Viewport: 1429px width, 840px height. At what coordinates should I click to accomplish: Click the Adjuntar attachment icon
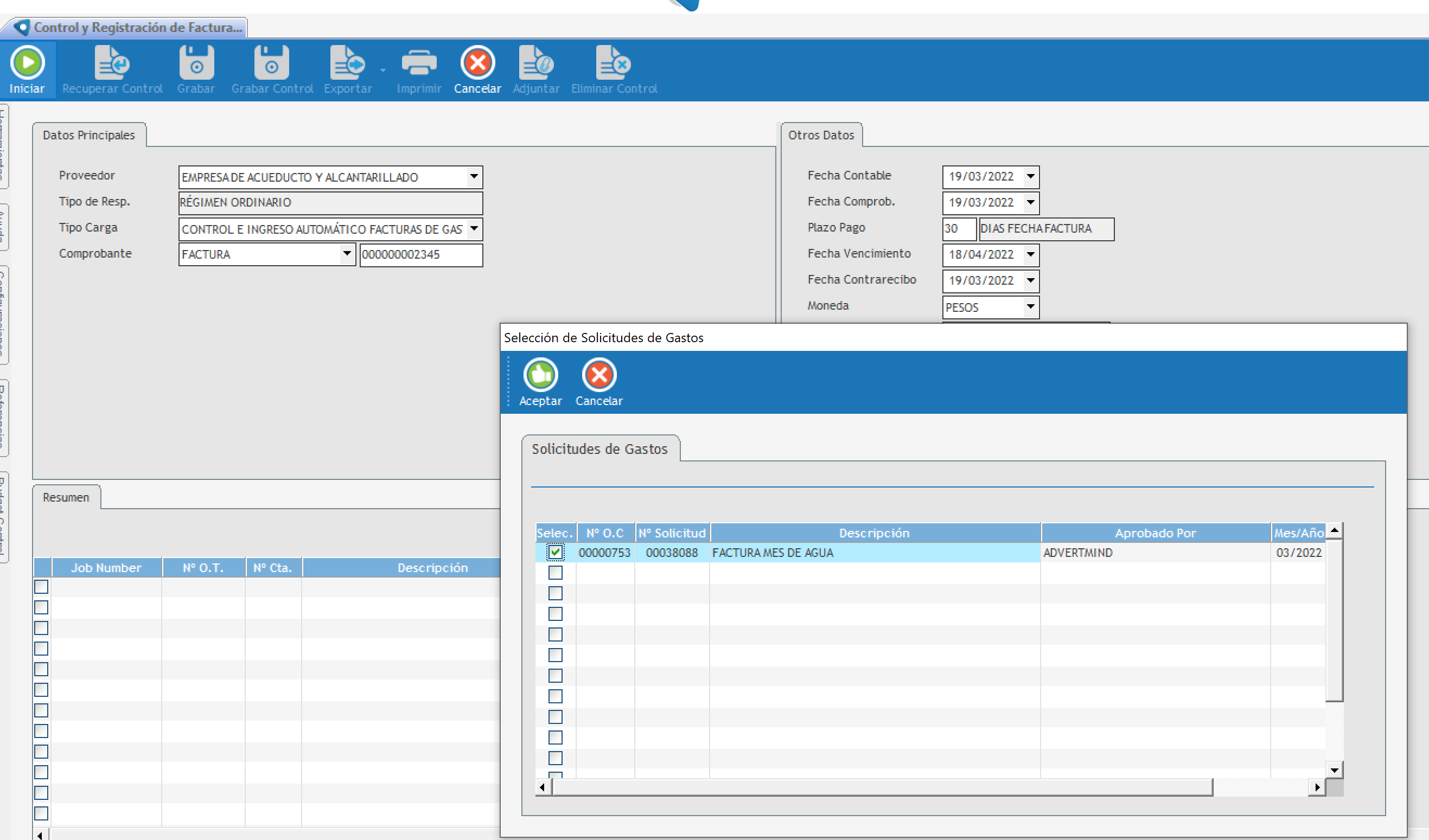click(x=536, y=63)
